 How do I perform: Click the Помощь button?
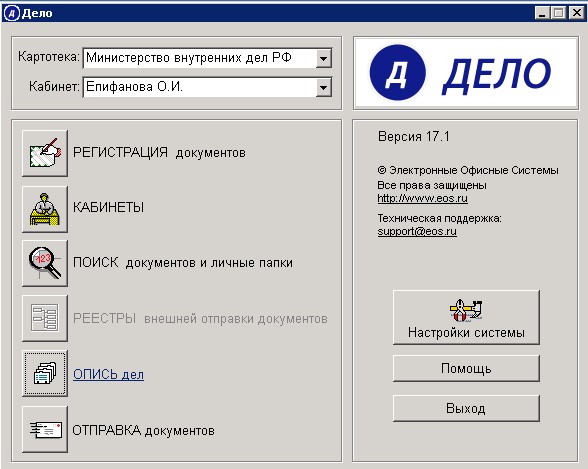(x=466, y=369)
